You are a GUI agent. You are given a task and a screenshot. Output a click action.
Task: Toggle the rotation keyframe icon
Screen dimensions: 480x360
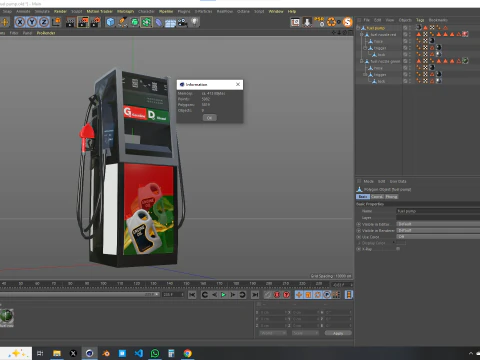click(317, 295)
